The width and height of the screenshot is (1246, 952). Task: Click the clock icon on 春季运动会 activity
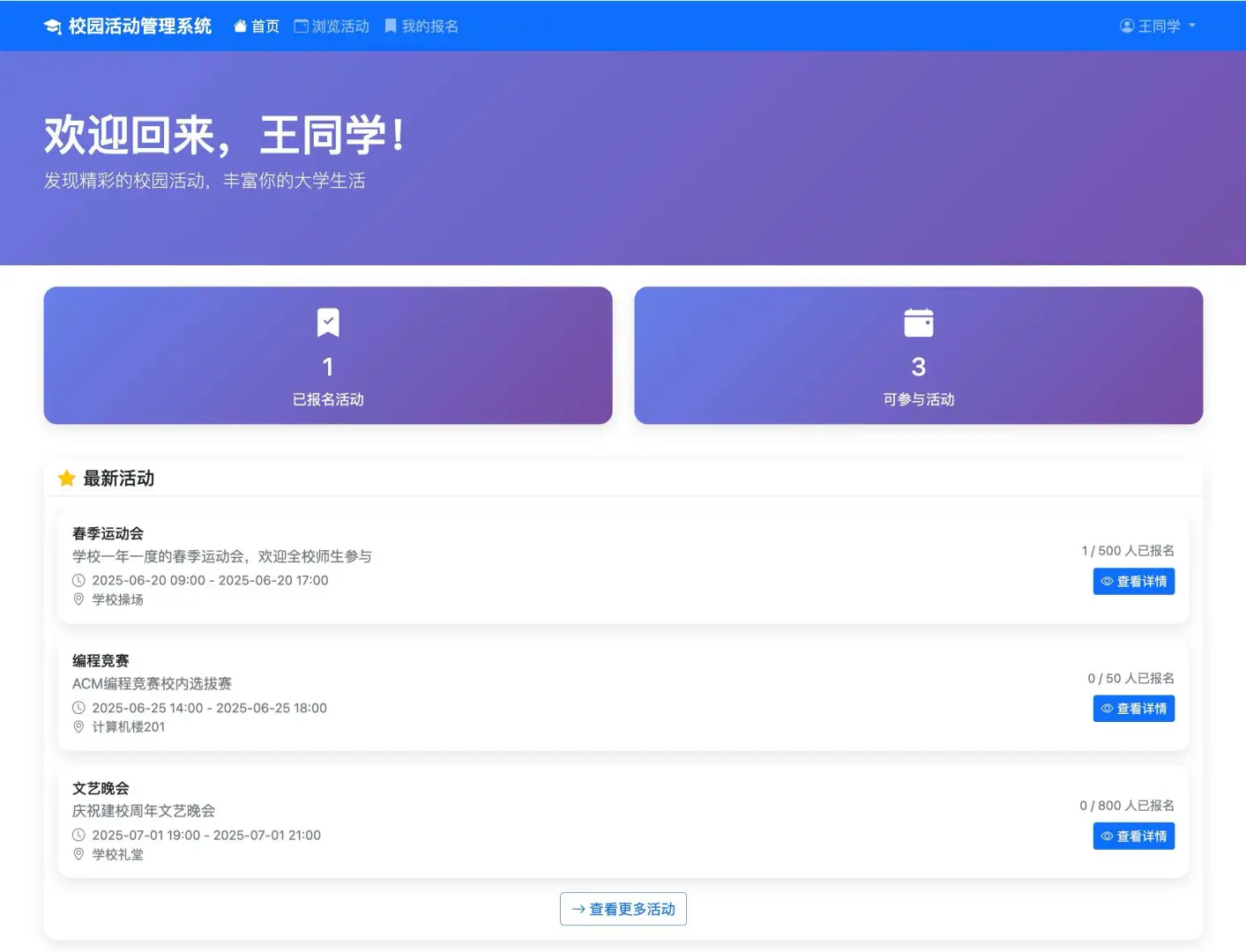[x=78, y=580]
